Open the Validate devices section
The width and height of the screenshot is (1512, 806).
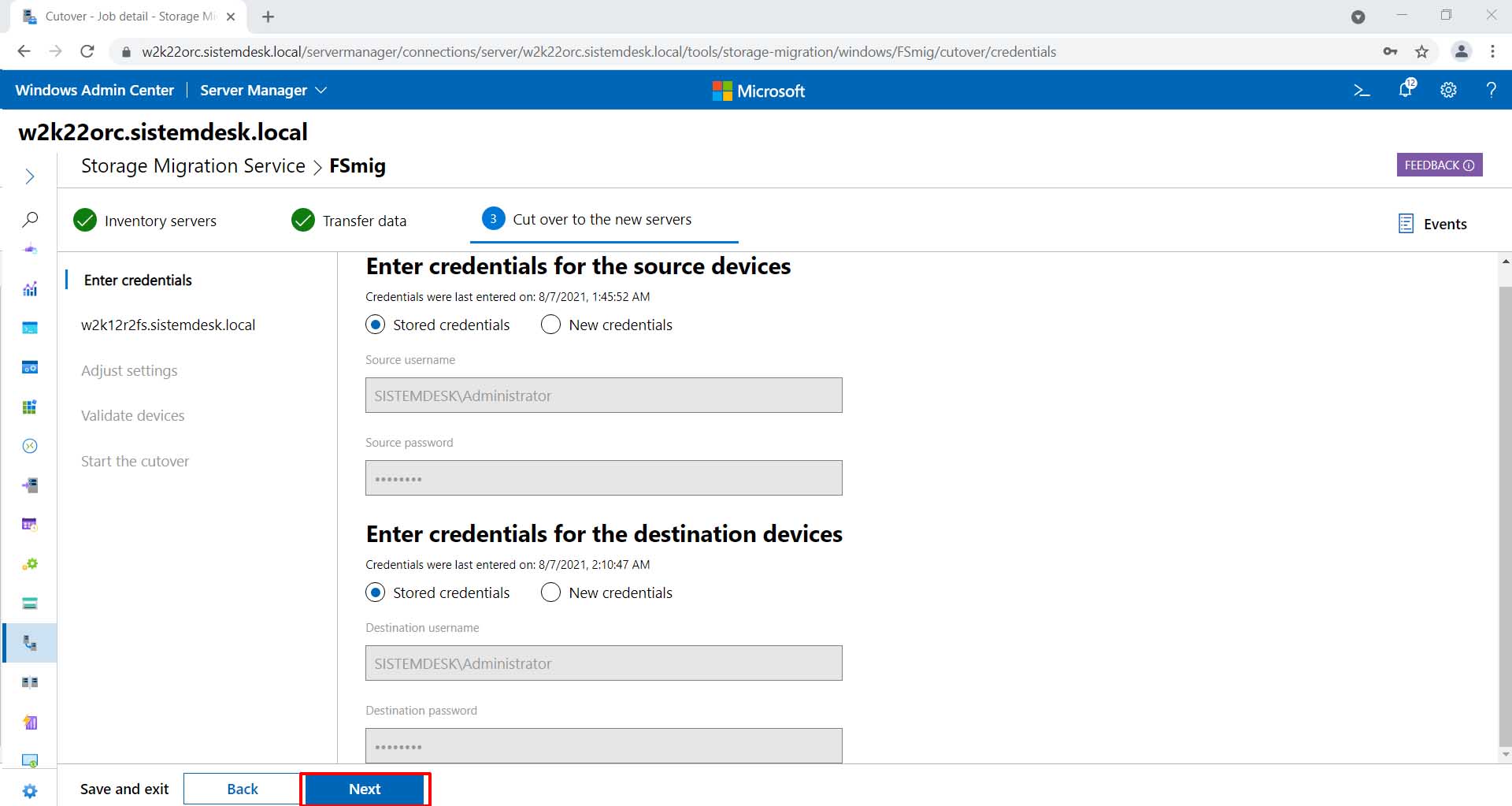pos(132,415)
